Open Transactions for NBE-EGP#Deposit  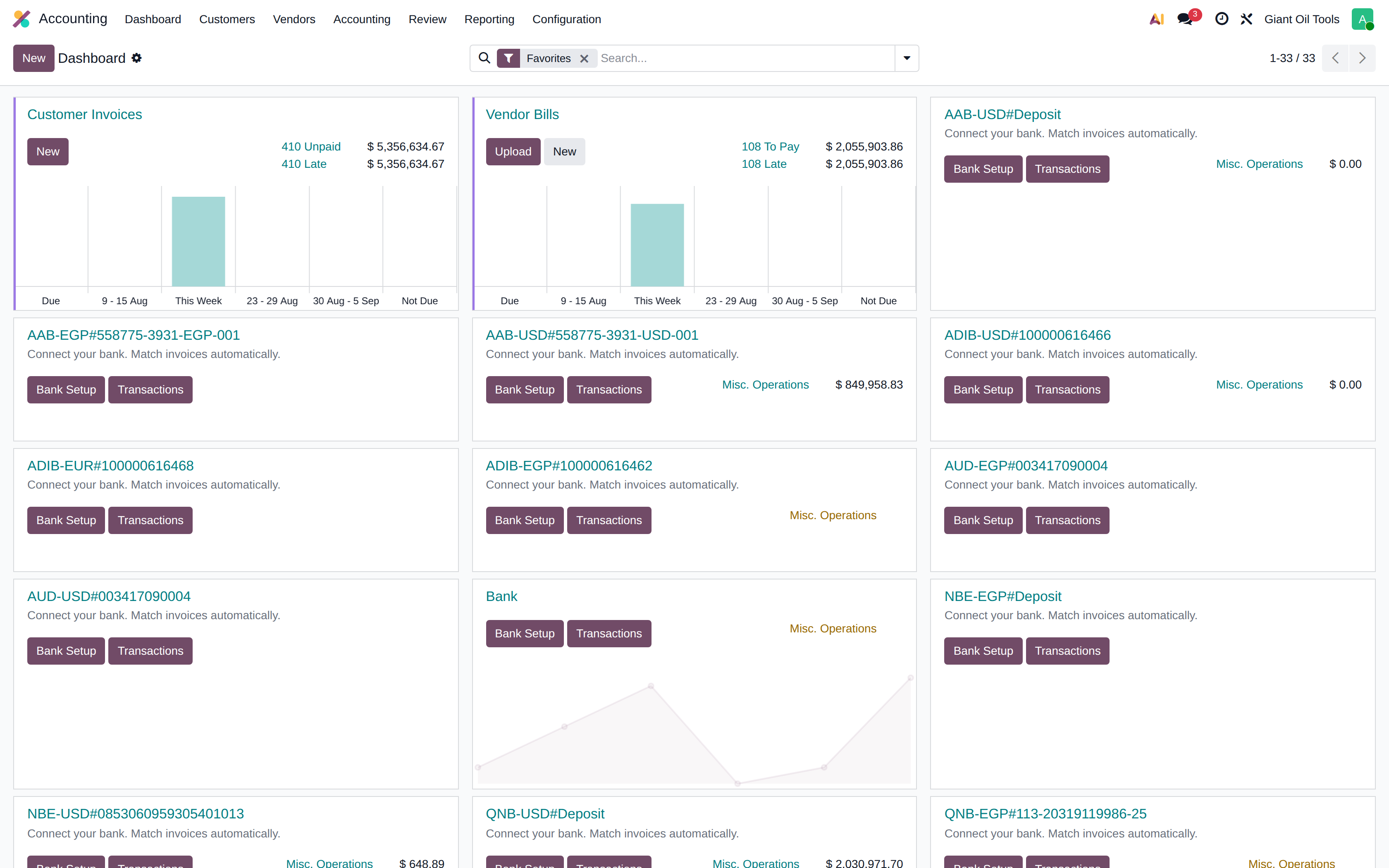(1067, 651)
